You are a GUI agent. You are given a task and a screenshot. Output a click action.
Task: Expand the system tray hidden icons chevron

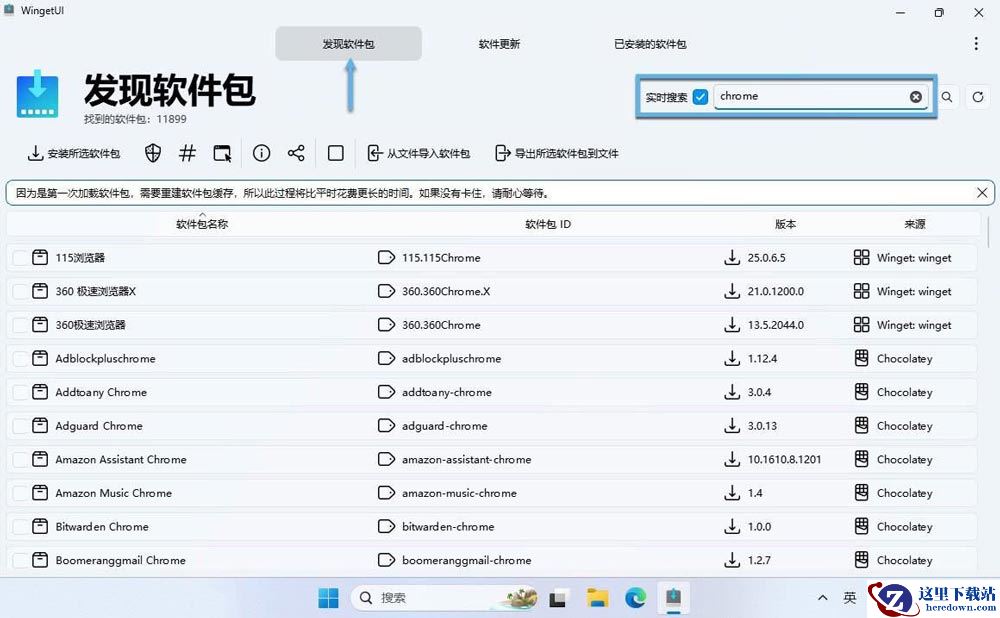823,598
